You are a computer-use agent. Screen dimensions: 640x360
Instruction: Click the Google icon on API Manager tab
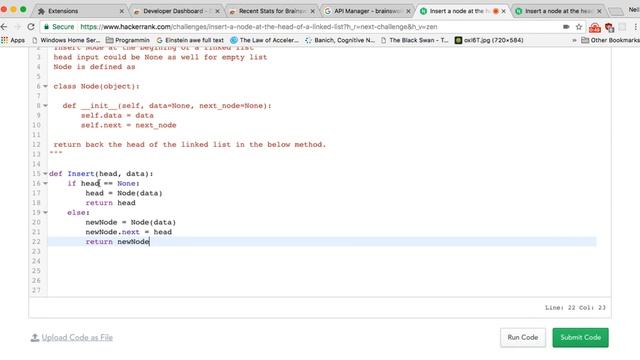(327, 11)
